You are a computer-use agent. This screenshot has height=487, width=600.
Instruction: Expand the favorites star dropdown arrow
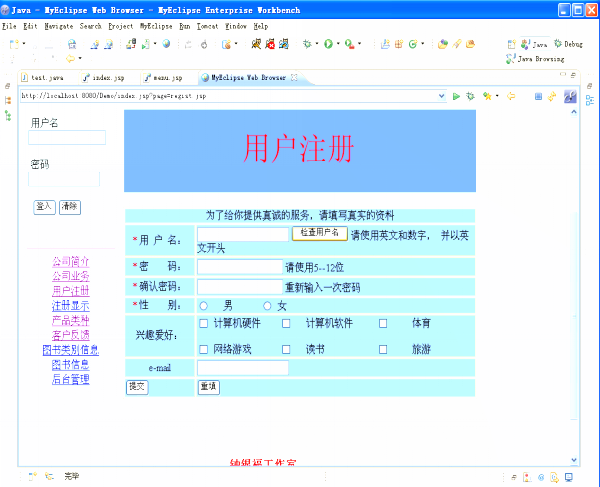[497, 96]
